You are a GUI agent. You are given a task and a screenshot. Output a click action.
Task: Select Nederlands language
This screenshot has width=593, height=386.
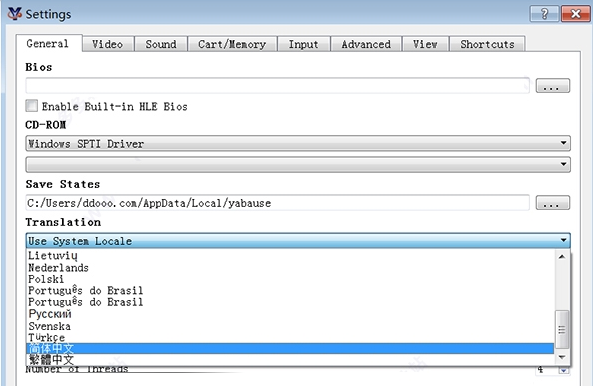pyautogui.click(x=290, y=268)
